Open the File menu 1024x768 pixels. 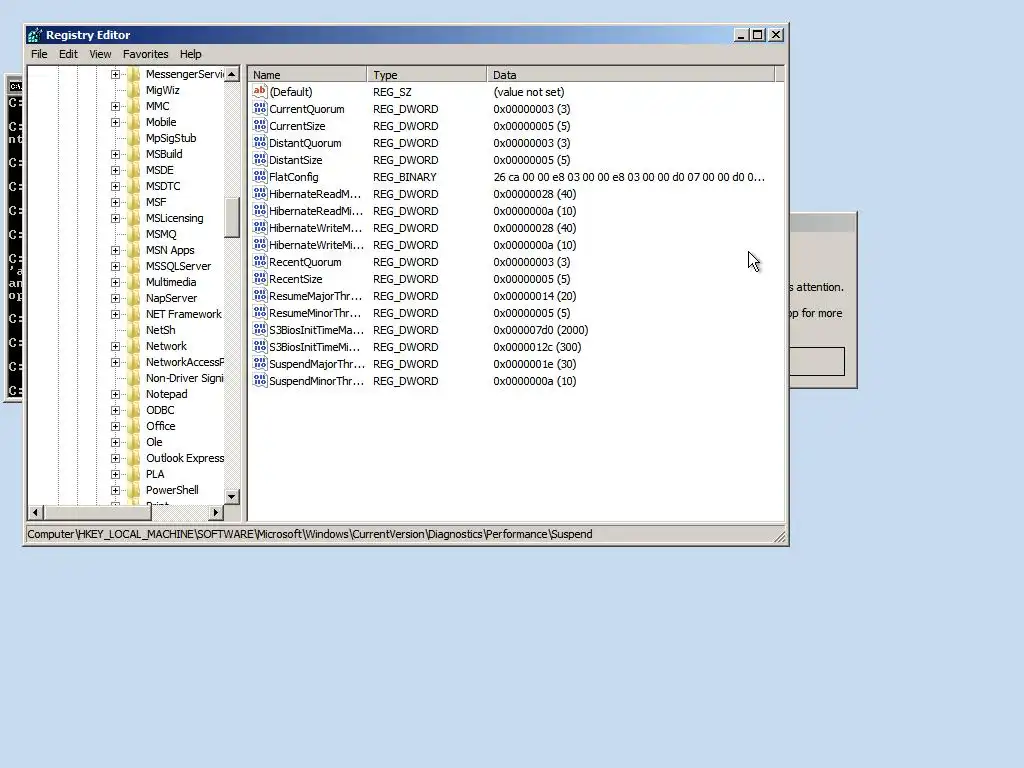[x=39, y=54]
